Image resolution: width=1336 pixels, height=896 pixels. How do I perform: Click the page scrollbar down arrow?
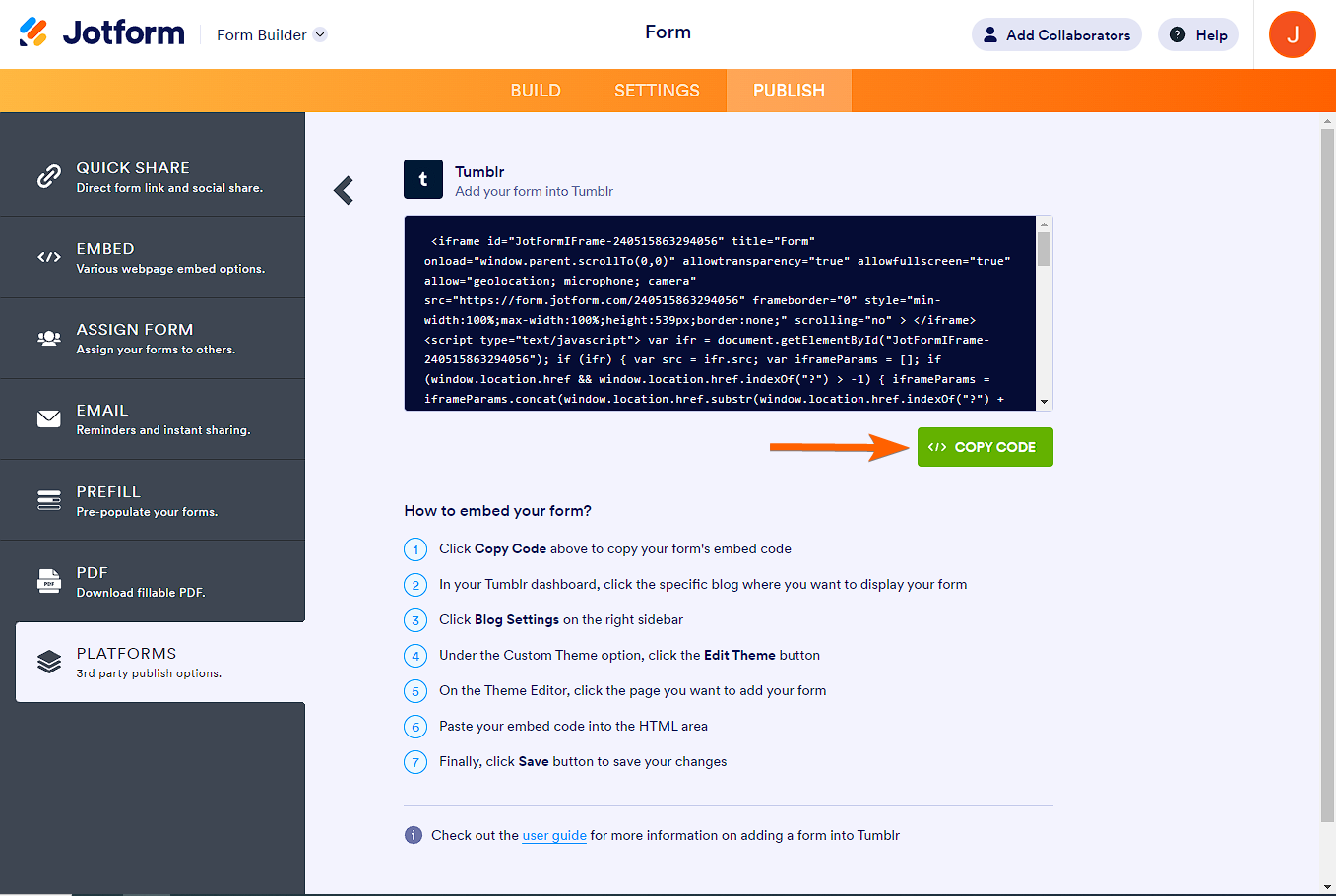point(1328,887)
